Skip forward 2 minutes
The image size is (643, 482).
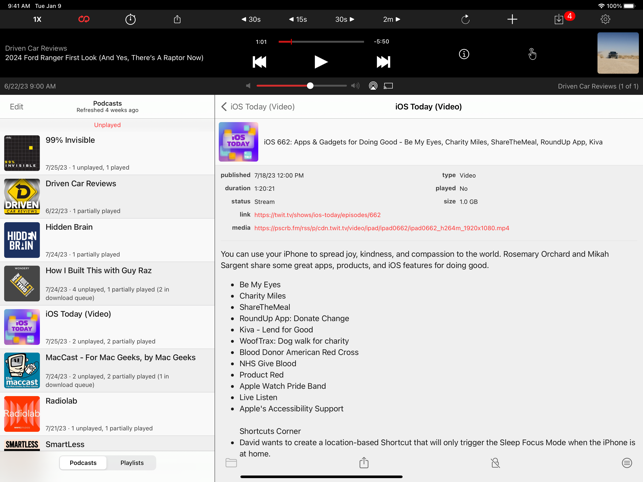(x=391, y=19)
